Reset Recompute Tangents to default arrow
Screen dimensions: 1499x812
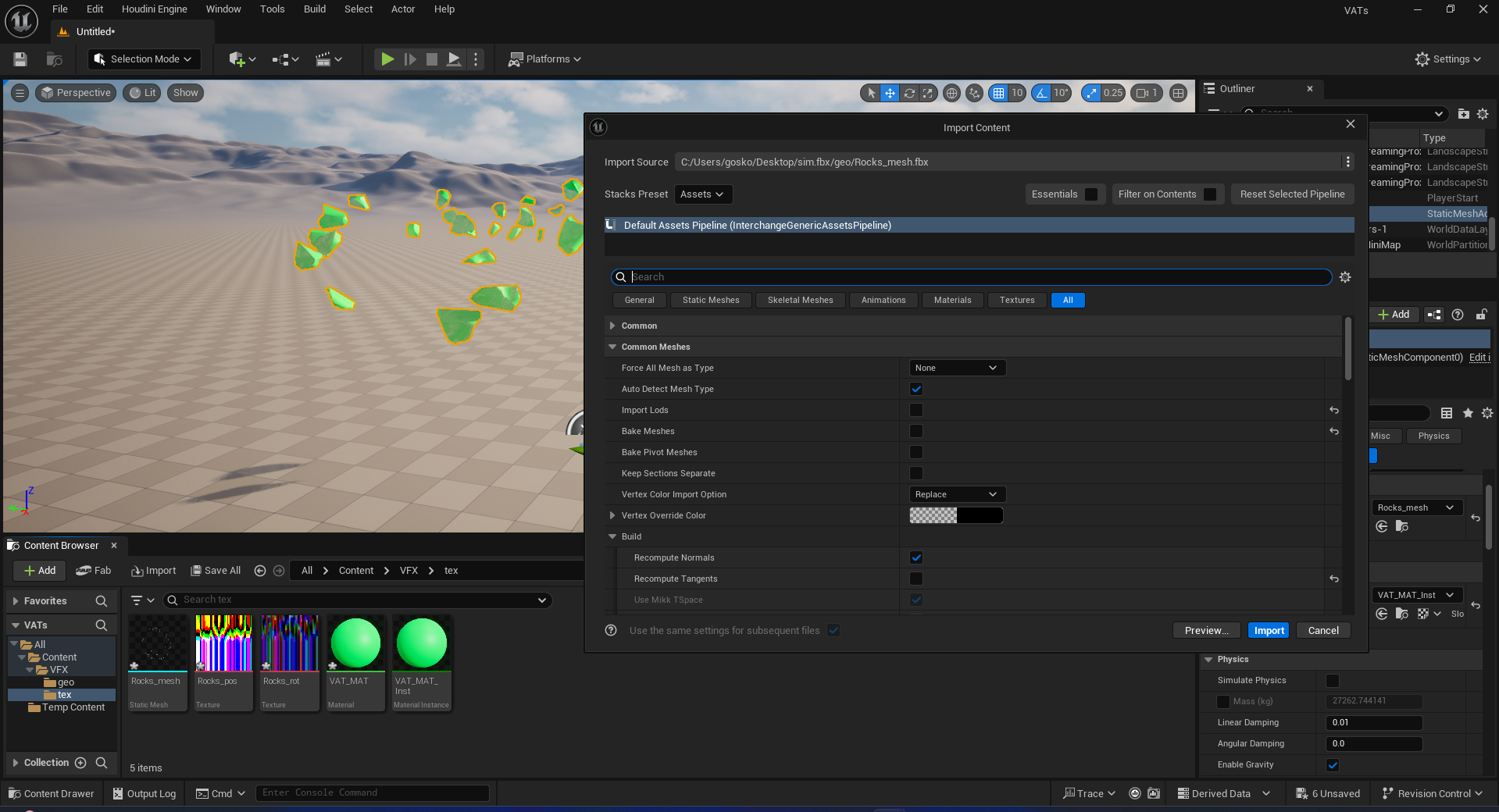click(1334, 579)
